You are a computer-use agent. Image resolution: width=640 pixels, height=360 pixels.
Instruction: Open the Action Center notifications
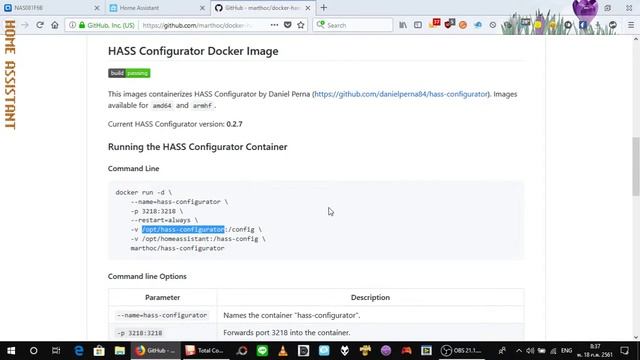click(x=624, y=351)
